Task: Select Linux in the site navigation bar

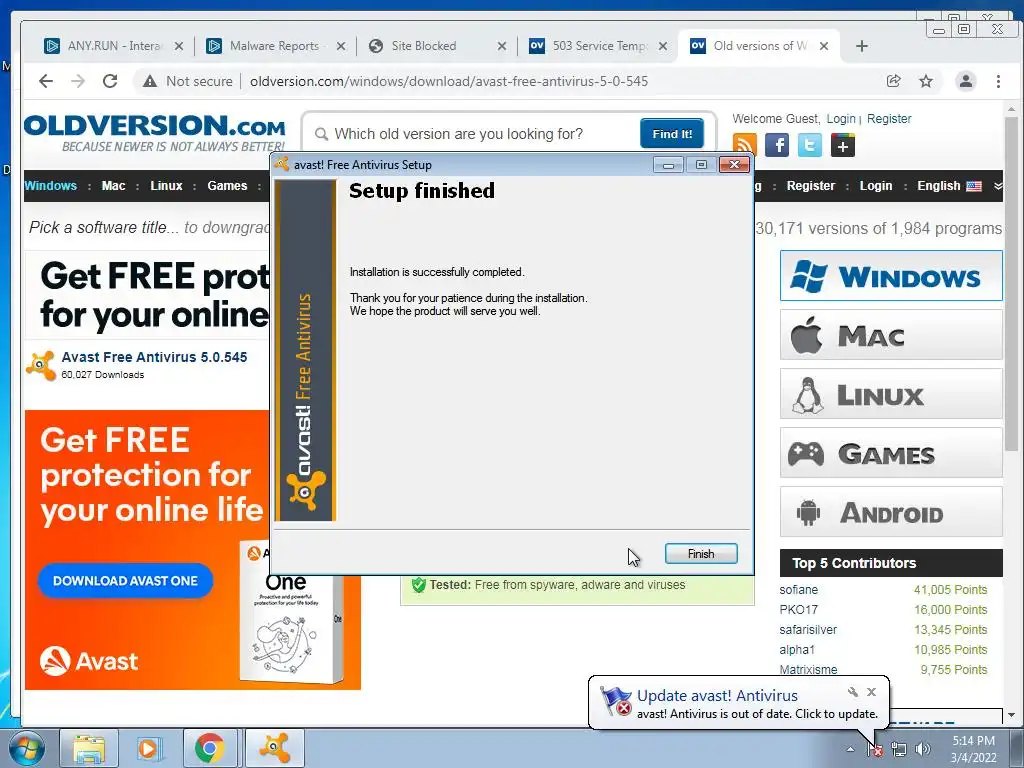Action: point(167,185)
